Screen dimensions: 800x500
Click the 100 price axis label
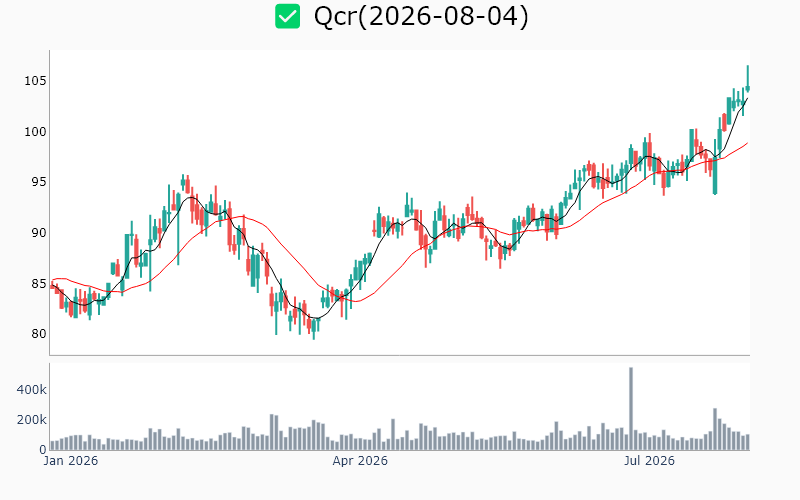point(35,132)
